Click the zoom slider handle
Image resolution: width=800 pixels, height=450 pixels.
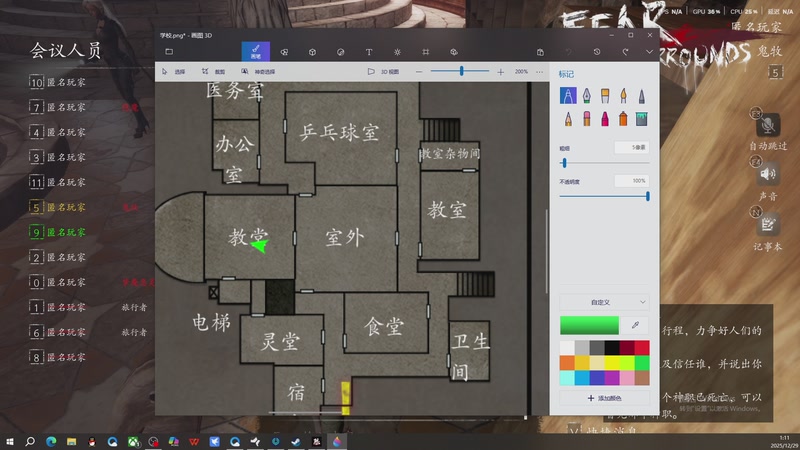pyautogui.click(x=461, y=71)
